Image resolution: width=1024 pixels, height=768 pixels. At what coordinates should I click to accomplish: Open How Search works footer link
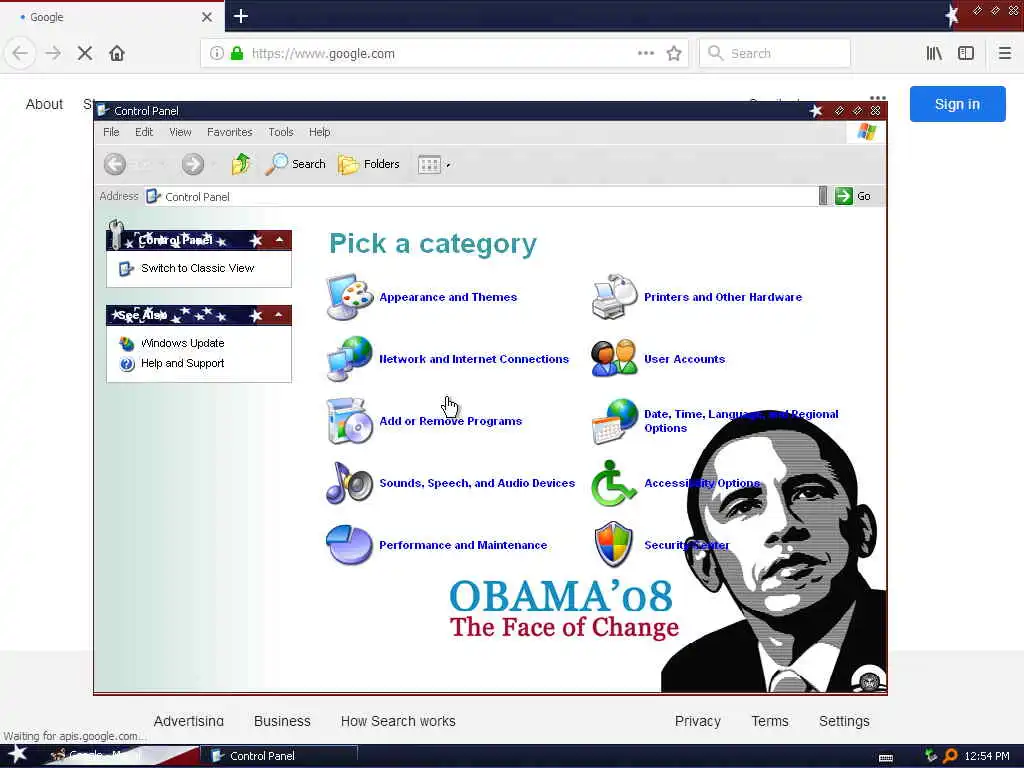398,721
